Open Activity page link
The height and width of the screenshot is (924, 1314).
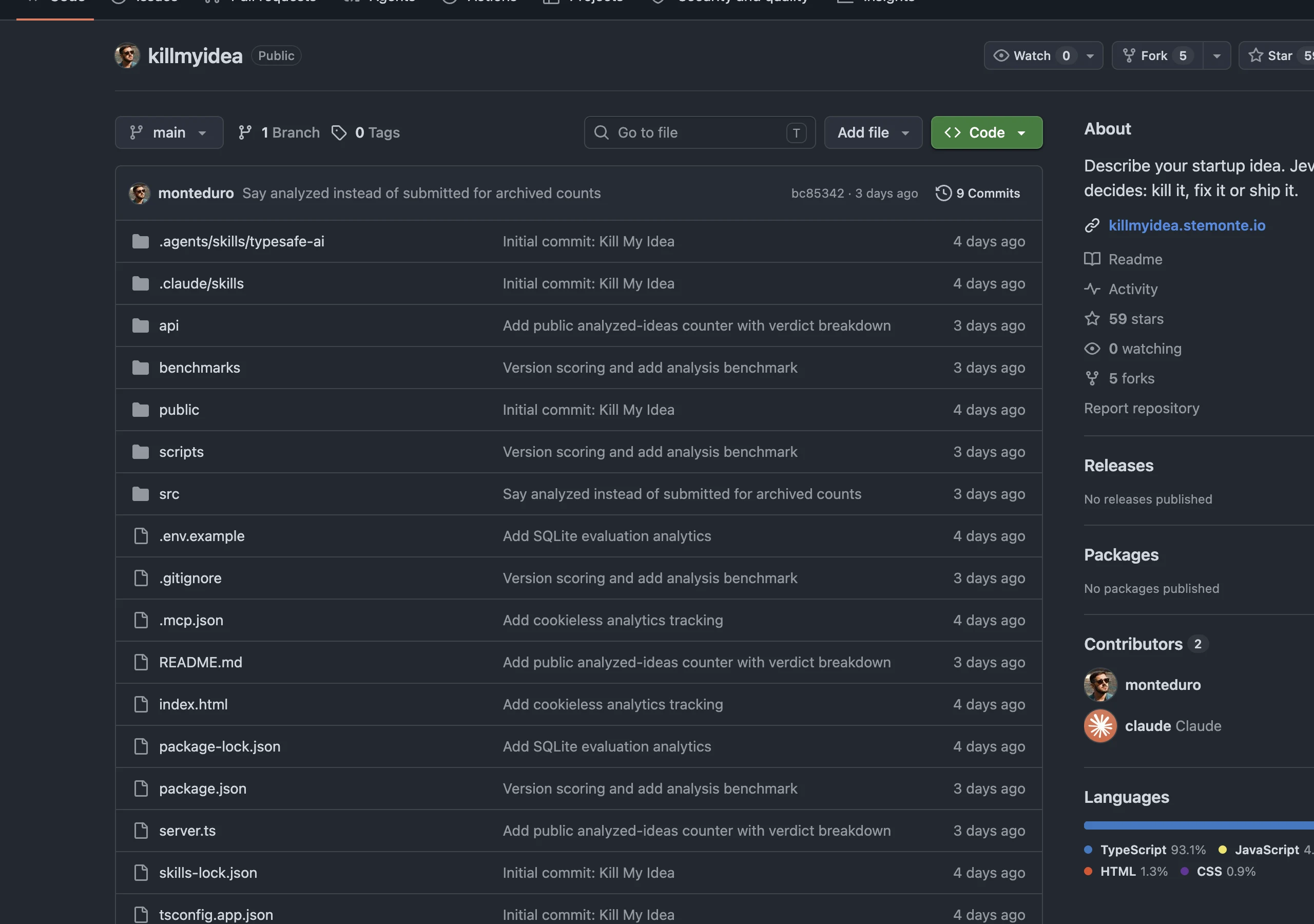pyautogui.click(x=1133, y=288)
